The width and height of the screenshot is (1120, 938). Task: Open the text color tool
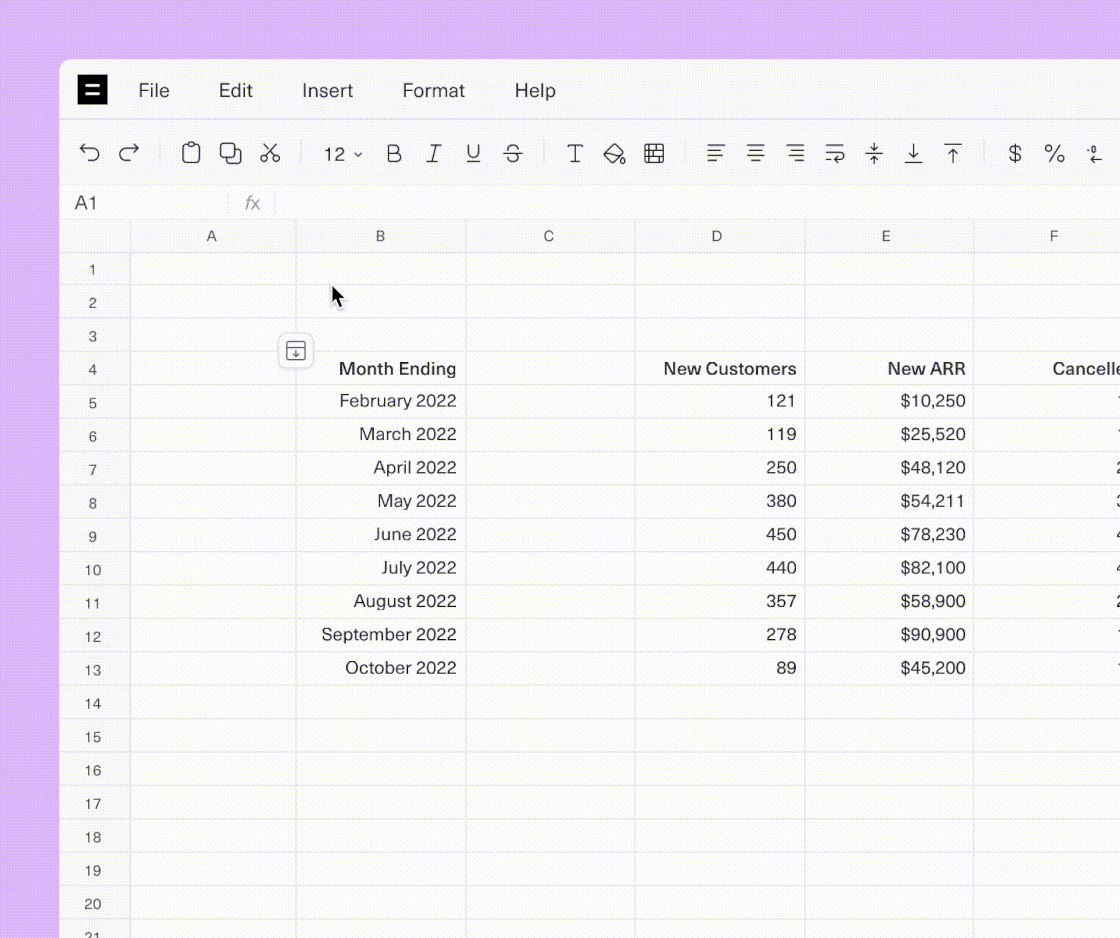coord(574,154)
